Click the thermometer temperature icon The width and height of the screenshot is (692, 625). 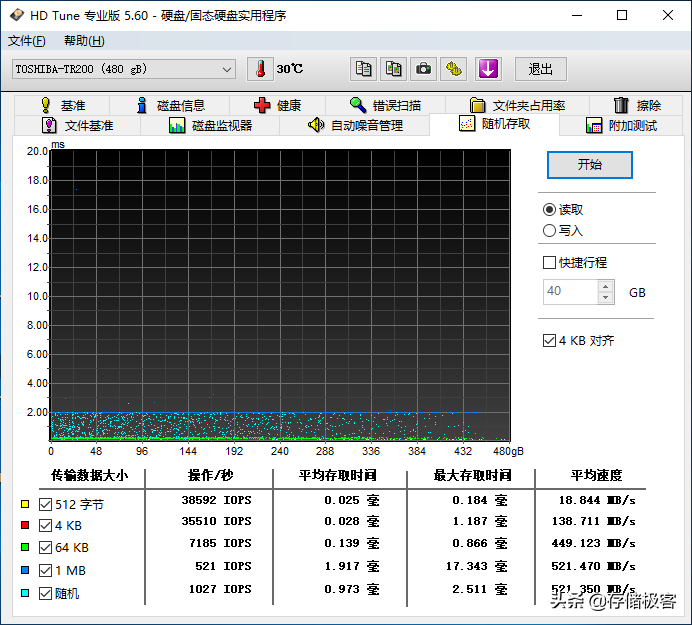260,69
